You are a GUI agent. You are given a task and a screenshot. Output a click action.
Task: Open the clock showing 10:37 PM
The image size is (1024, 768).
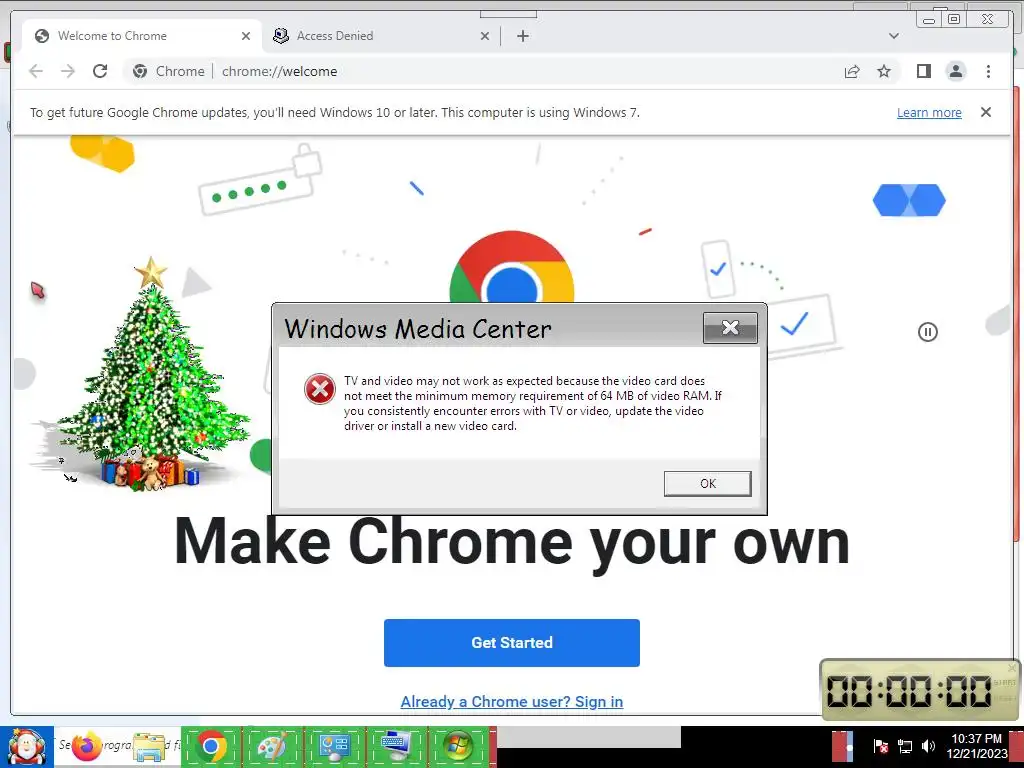976,746
